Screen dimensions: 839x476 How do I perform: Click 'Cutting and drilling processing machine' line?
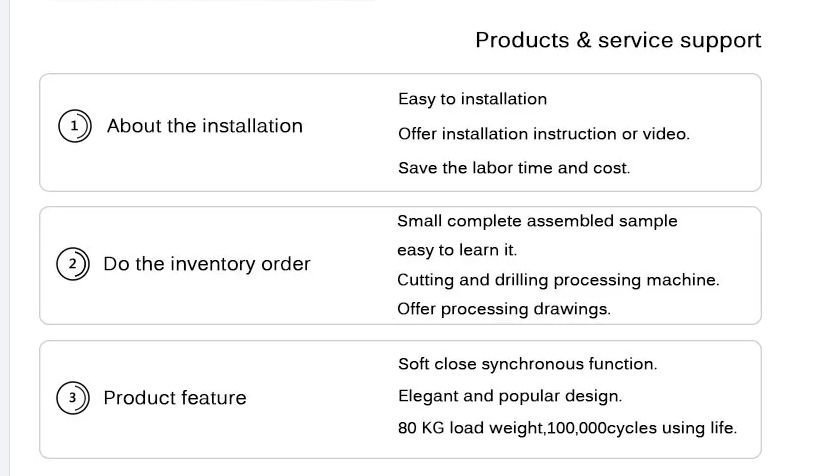coord(558,280)
